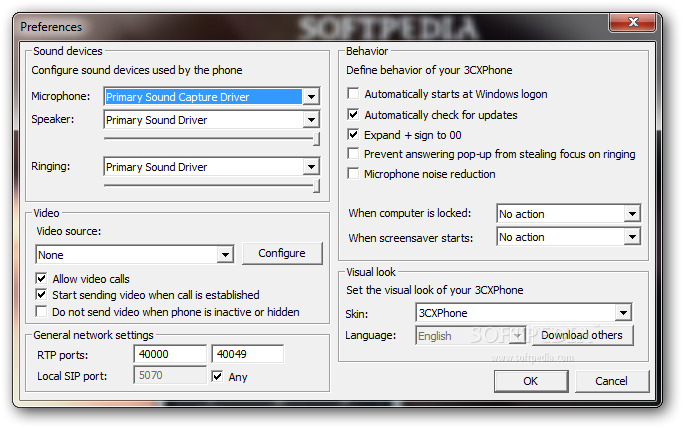Uncheck 'Expand + sign to 00'

tap(353, 135)
